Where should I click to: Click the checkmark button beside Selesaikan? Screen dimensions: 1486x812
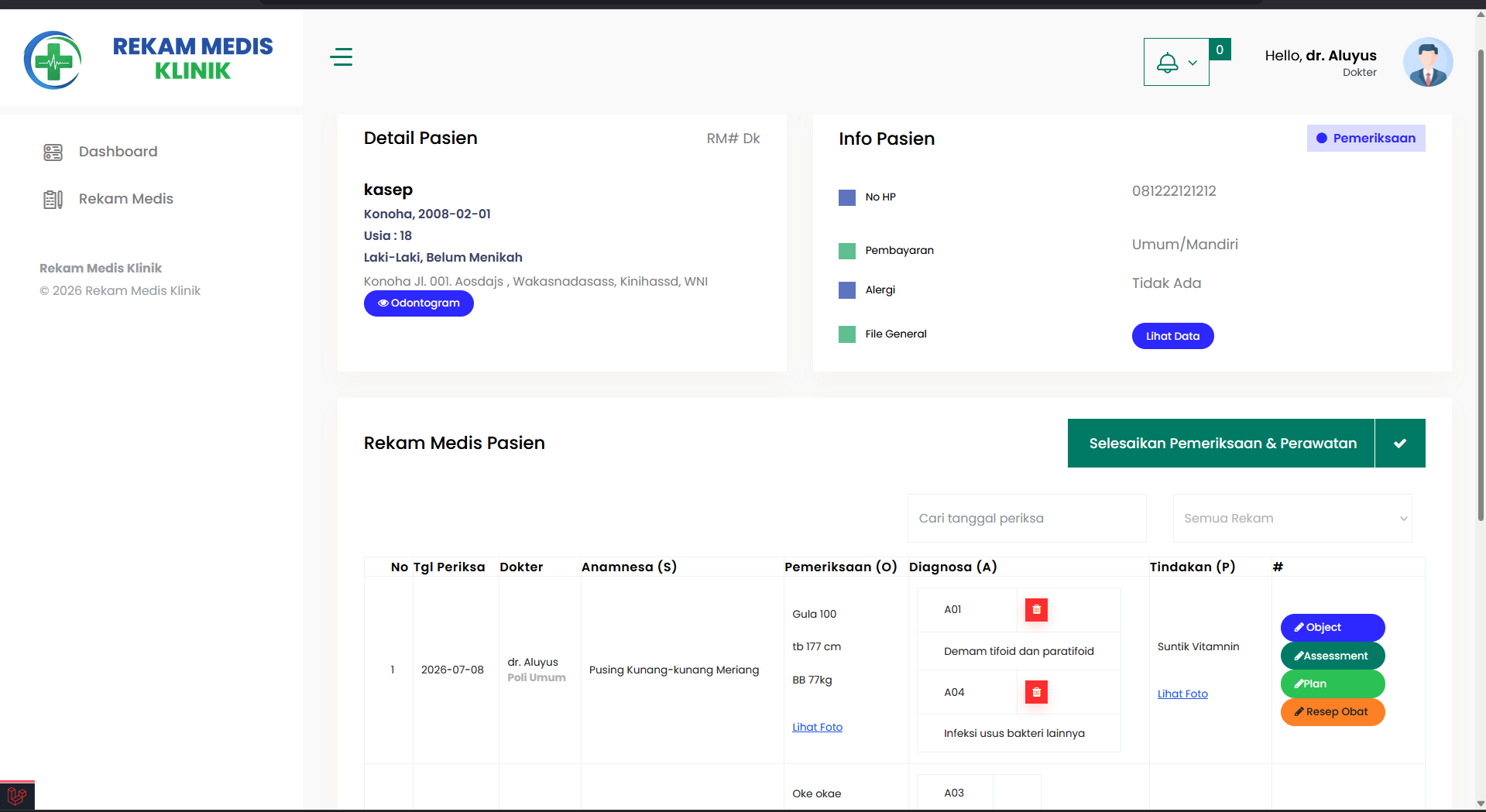point(1400,444)
